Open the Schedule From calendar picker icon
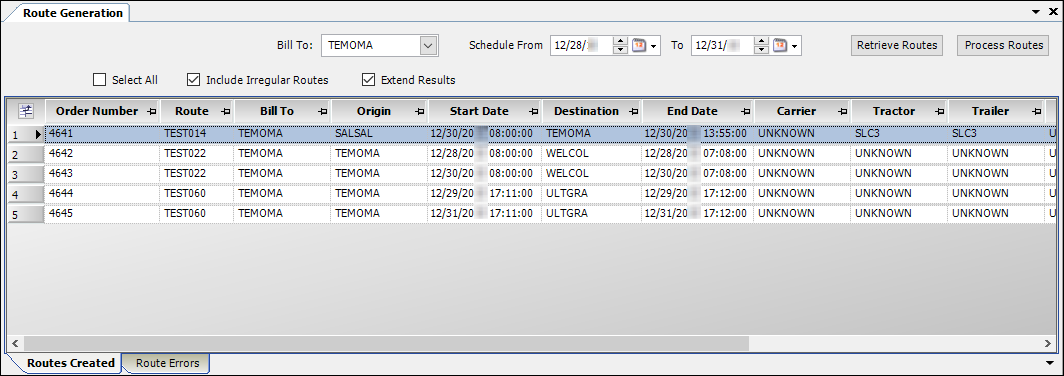The image size is (1064, 376). click(639, 45)
